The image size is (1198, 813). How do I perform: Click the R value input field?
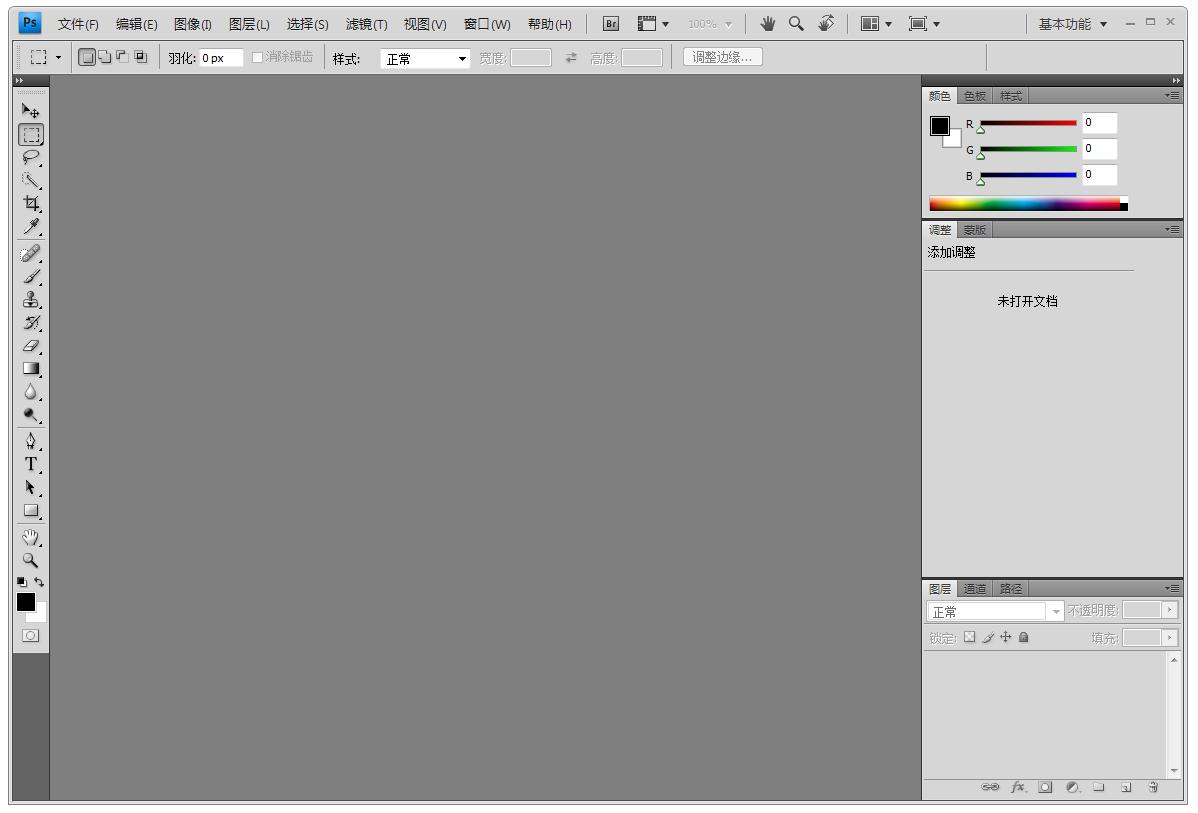[1097, 123]
